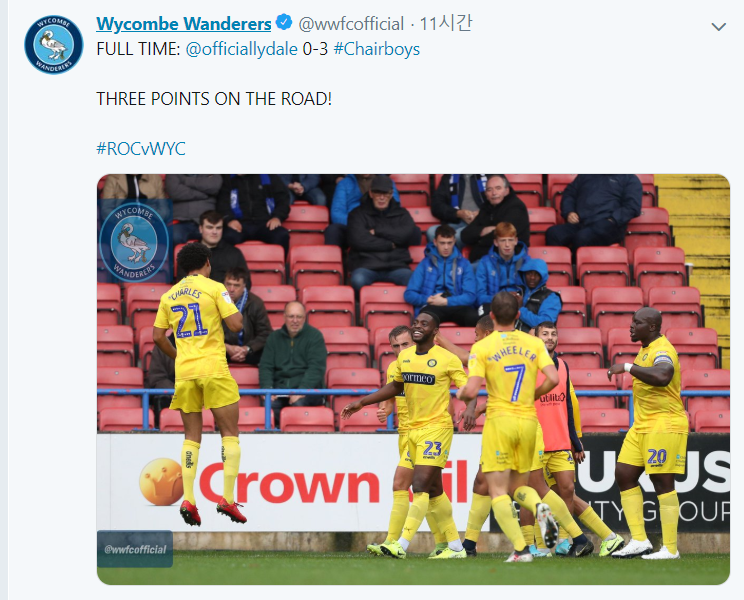744x600 pixels.
Task: Click the @wwfcofficial watermark on photo
Action: tap(135, 549)
